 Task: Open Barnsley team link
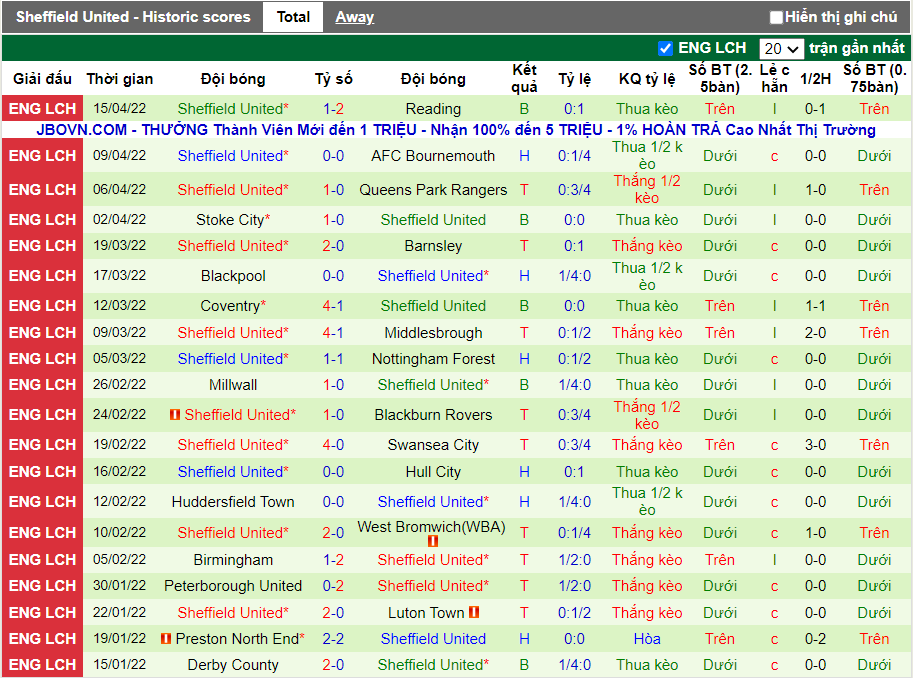click(433, 246)
